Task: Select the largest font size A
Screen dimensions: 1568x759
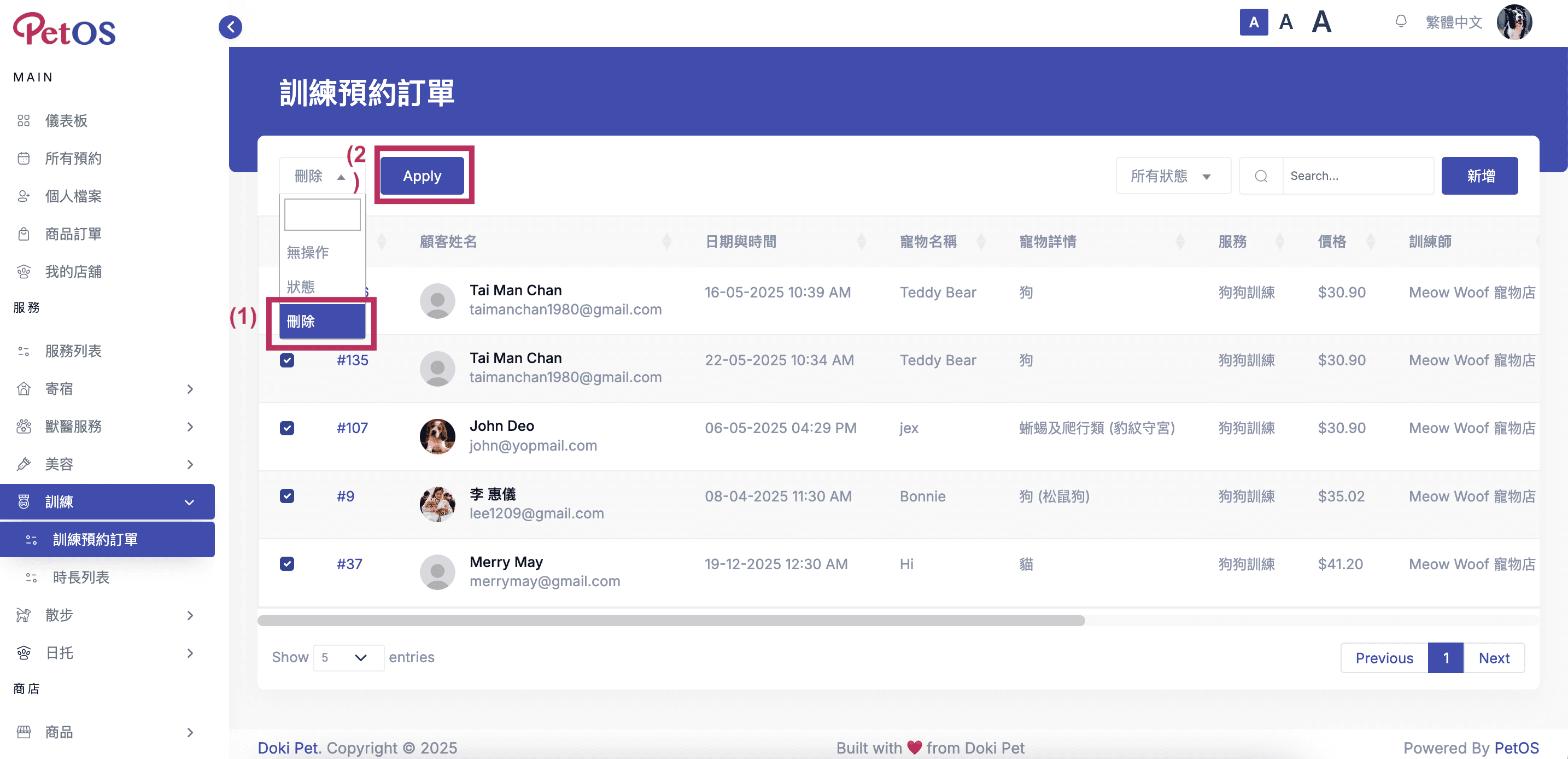Action: 1321,22
